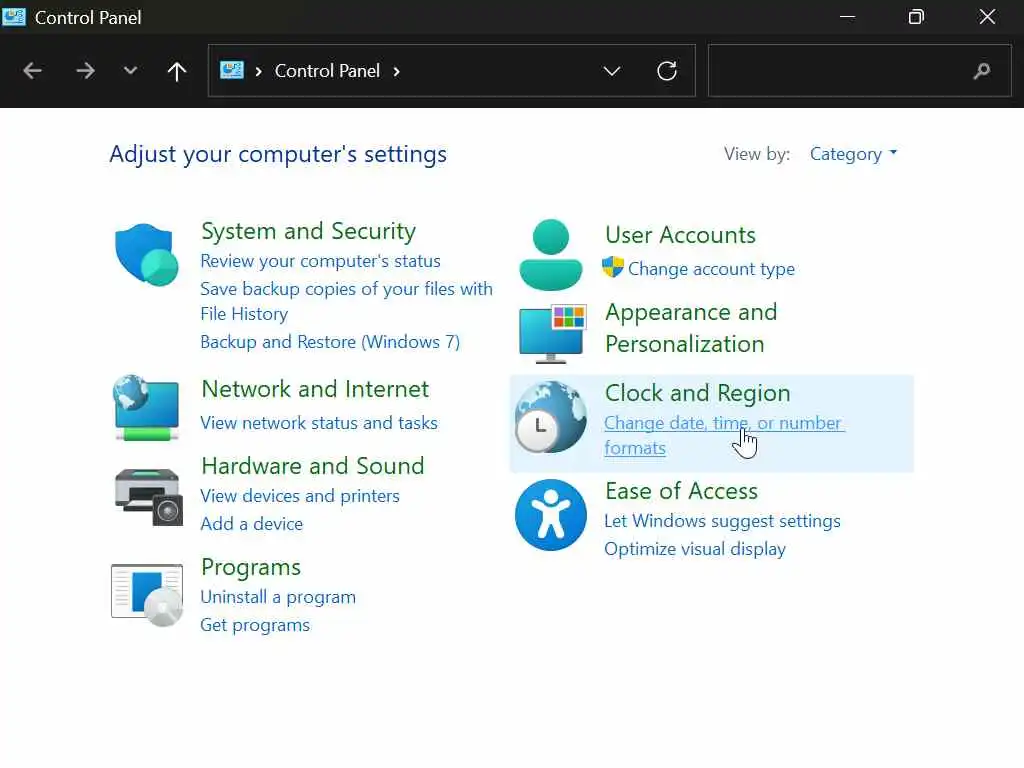The height and width of the screenshot is (768, 1024).
Task: Open Programs heading
Action: 251,568
